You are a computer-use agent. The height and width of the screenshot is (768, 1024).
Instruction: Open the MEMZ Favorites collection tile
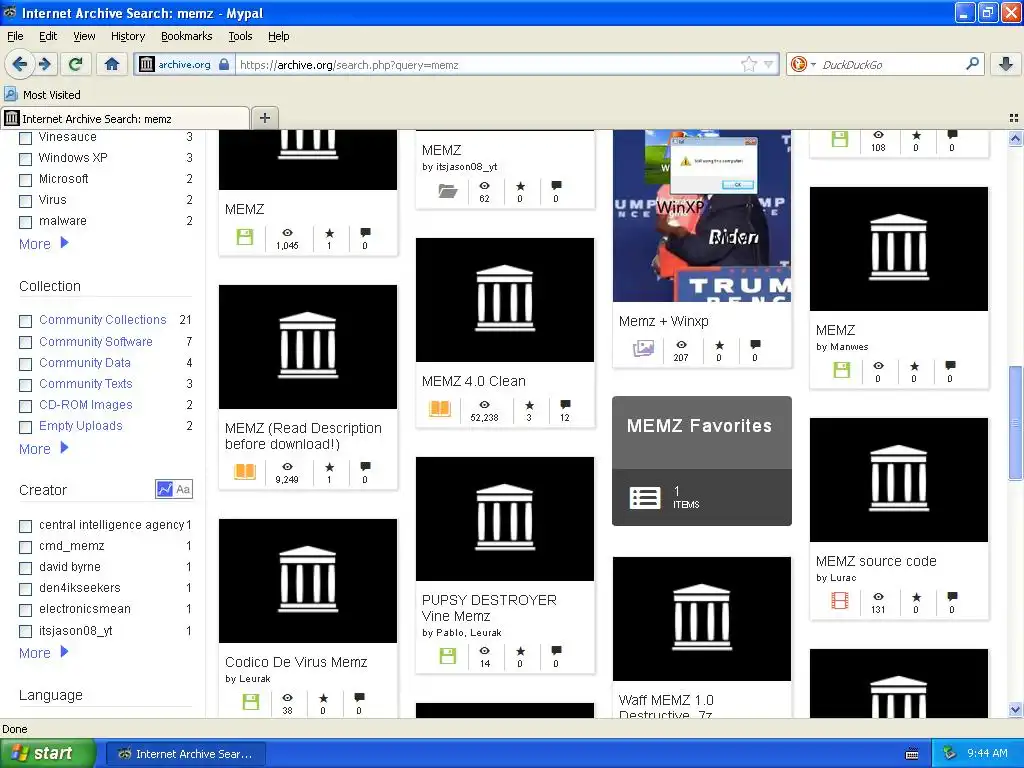(701, 460)
